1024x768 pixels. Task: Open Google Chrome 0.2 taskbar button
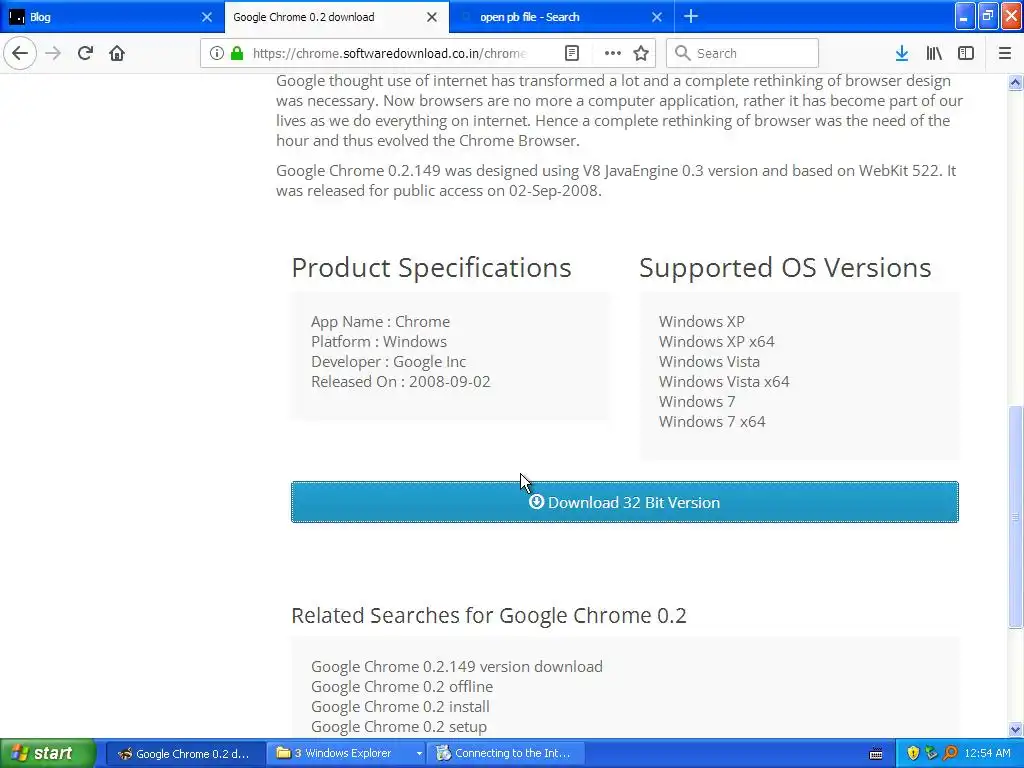point(185,753)
